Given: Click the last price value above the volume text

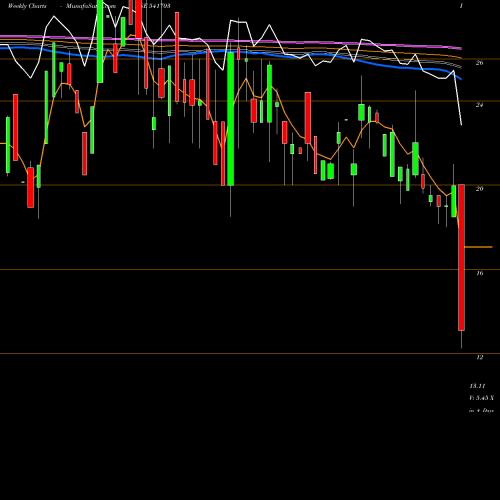Looking at the screenshot, I should coord(477,386).
